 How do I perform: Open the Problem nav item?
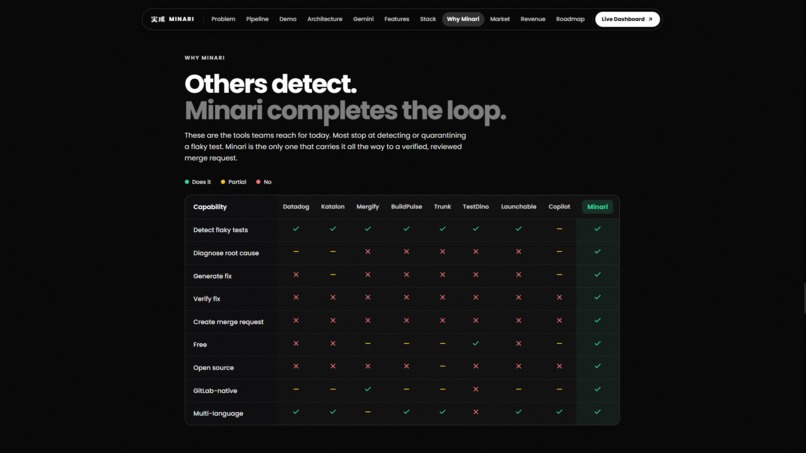coord(223,19)
